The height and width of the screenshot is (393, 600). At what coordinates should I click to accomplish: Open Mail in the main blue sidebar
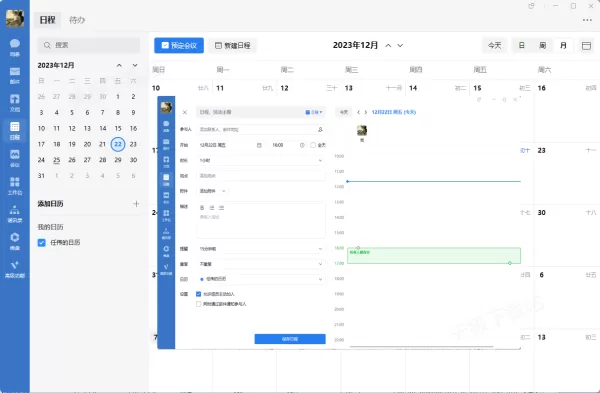click(15, 75)
